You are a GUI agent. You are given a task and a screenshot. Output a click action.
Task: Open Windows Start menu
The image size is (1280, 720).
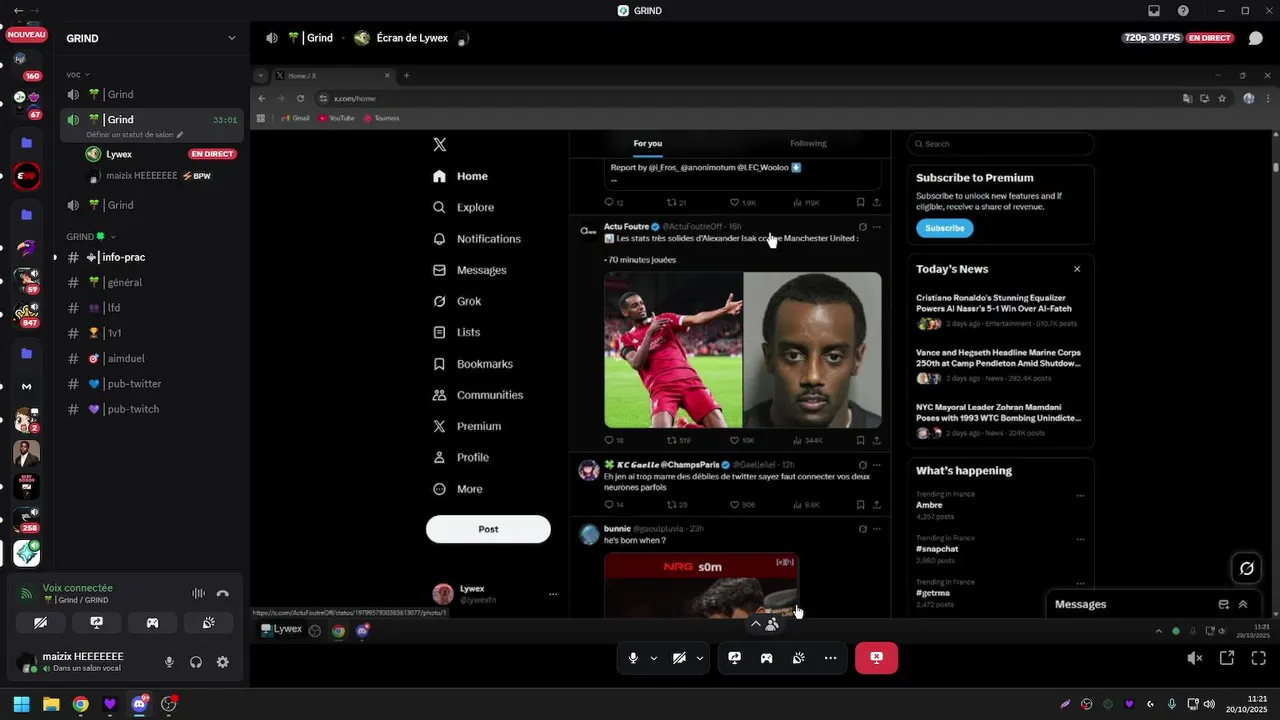pyautogui.click(x=21, y=704)
